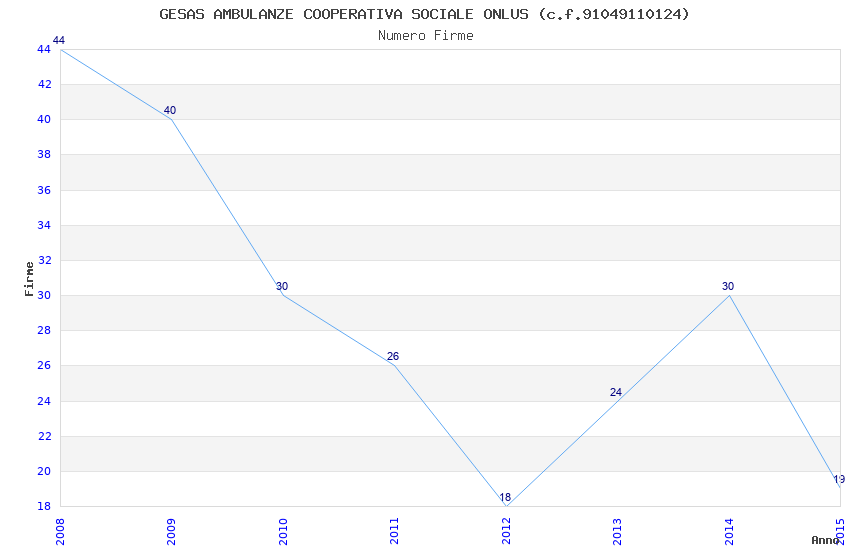The height and width of the screenshot is (550, 850).
Task: Click x-axis year 2014
Action: point(729,532)
